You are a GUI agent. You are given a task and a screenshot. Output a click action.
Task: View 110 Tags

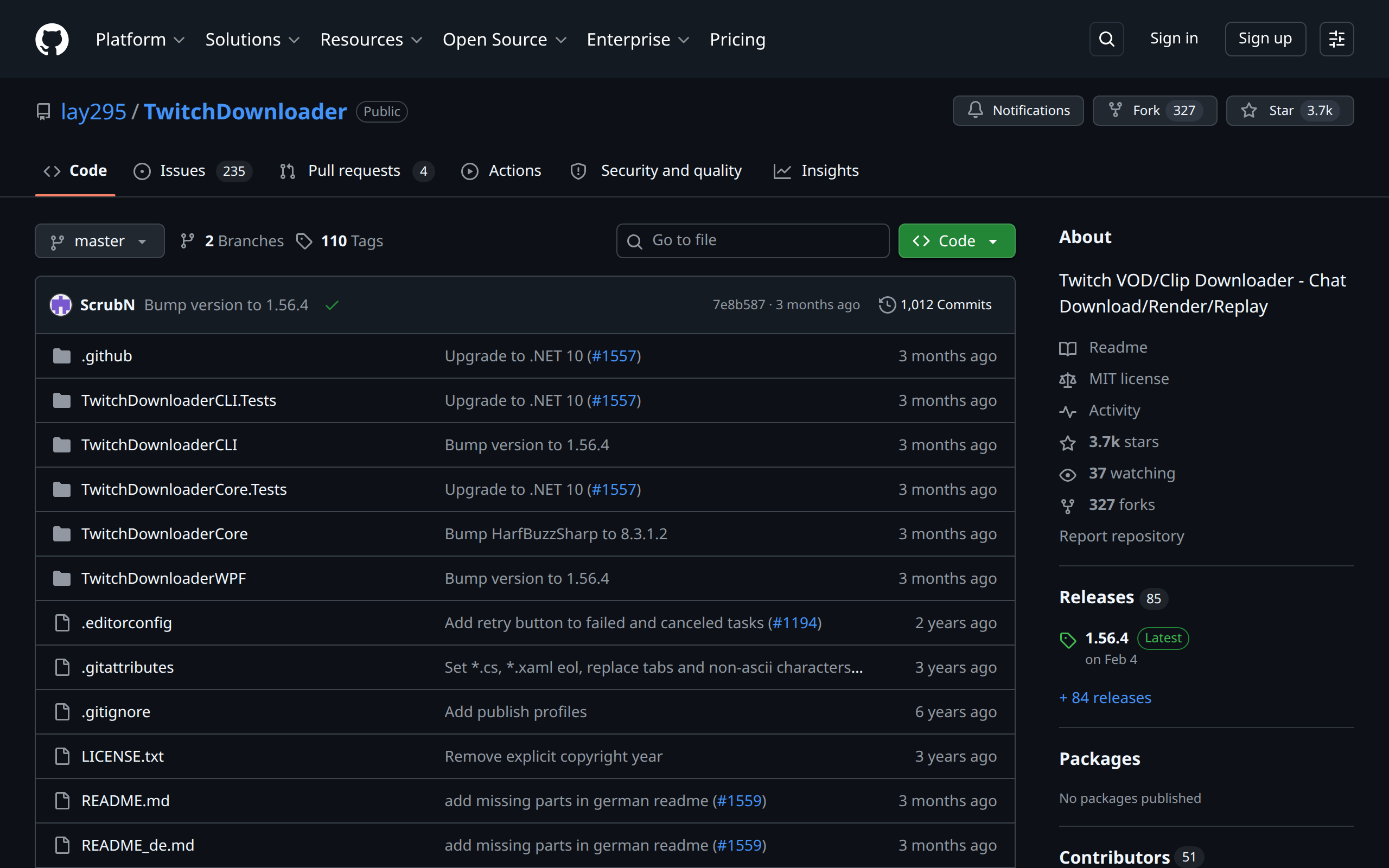pos(339,241)
